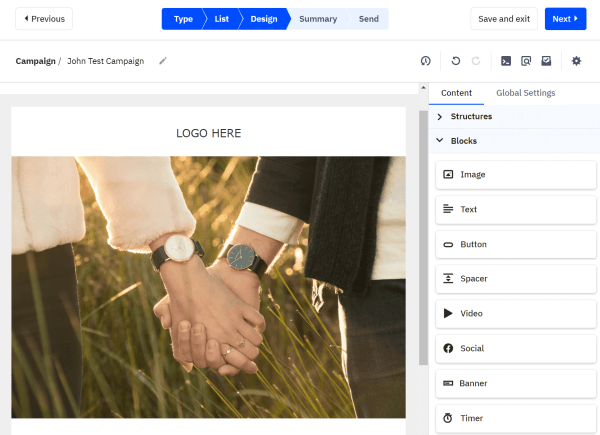Collapse the Blocks section
Image resolution: width=600 pixels, height=435 pixels.
pos(514,141)
